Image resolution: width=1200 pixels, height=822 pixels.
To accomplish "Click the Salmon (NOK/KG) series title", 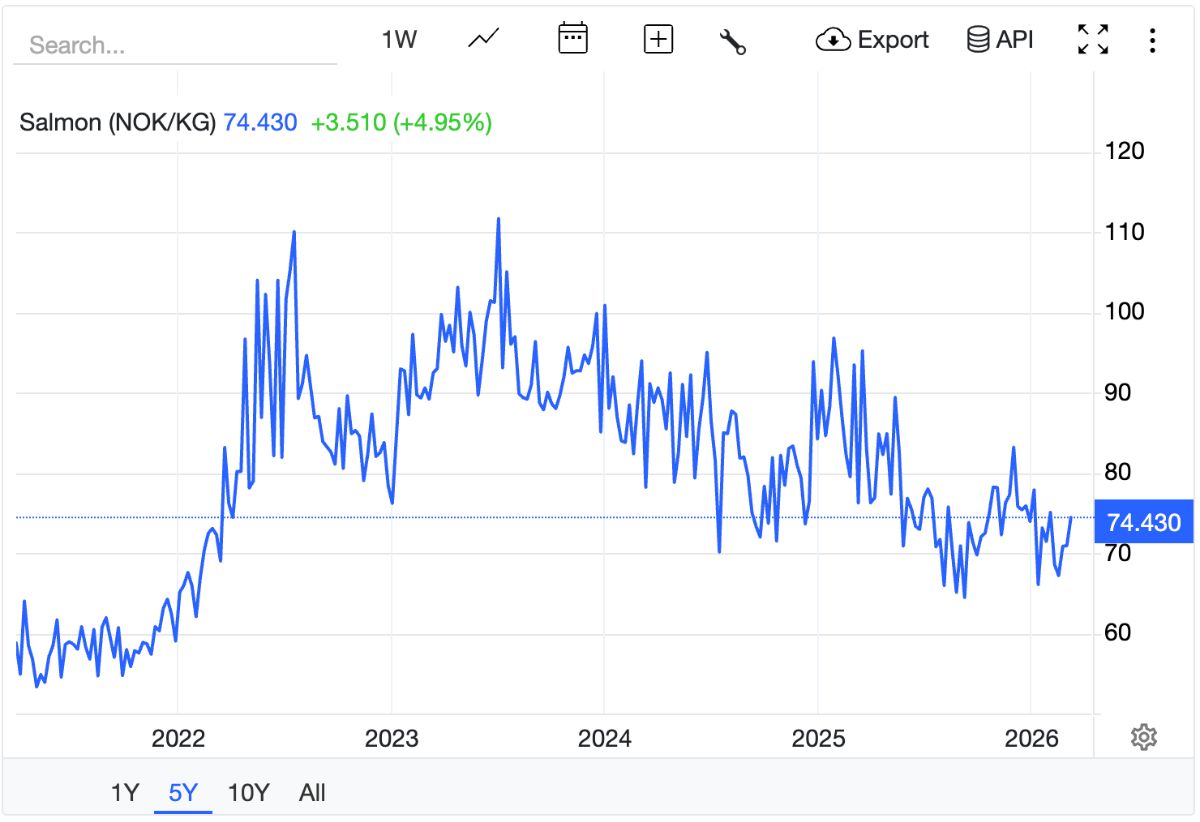I will coord(118,123).
